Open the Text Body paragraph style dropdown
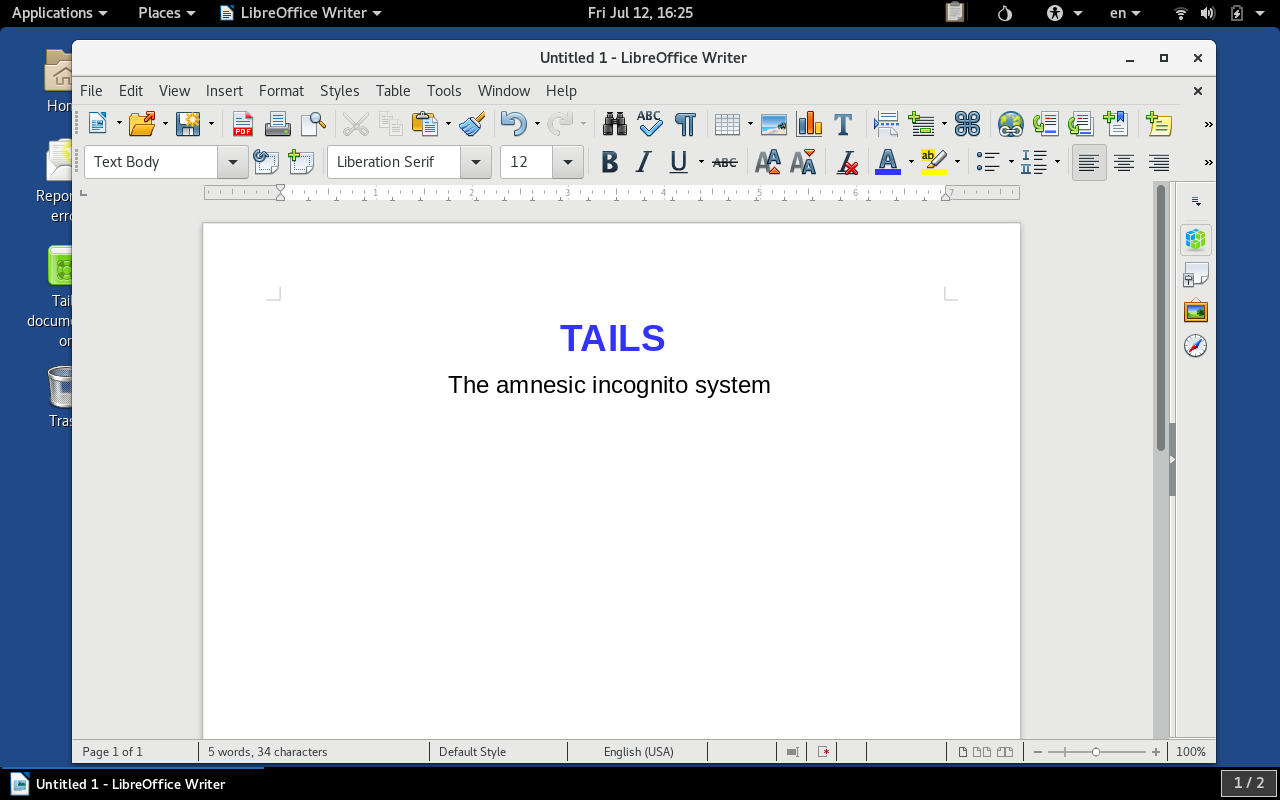The image size is (1280, 800). 233,162
